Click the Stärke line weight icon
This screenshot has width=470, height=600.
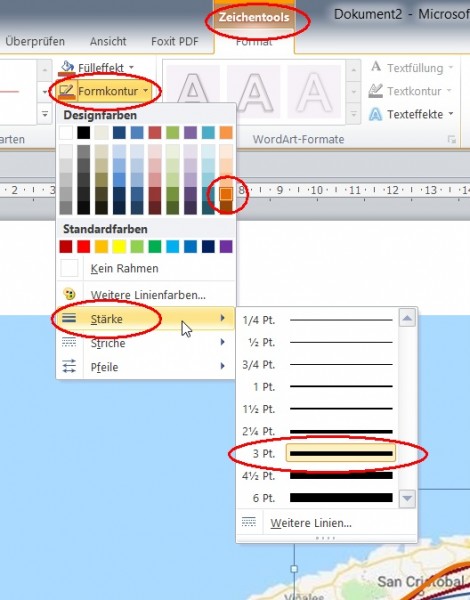click(x=69, y=318)
